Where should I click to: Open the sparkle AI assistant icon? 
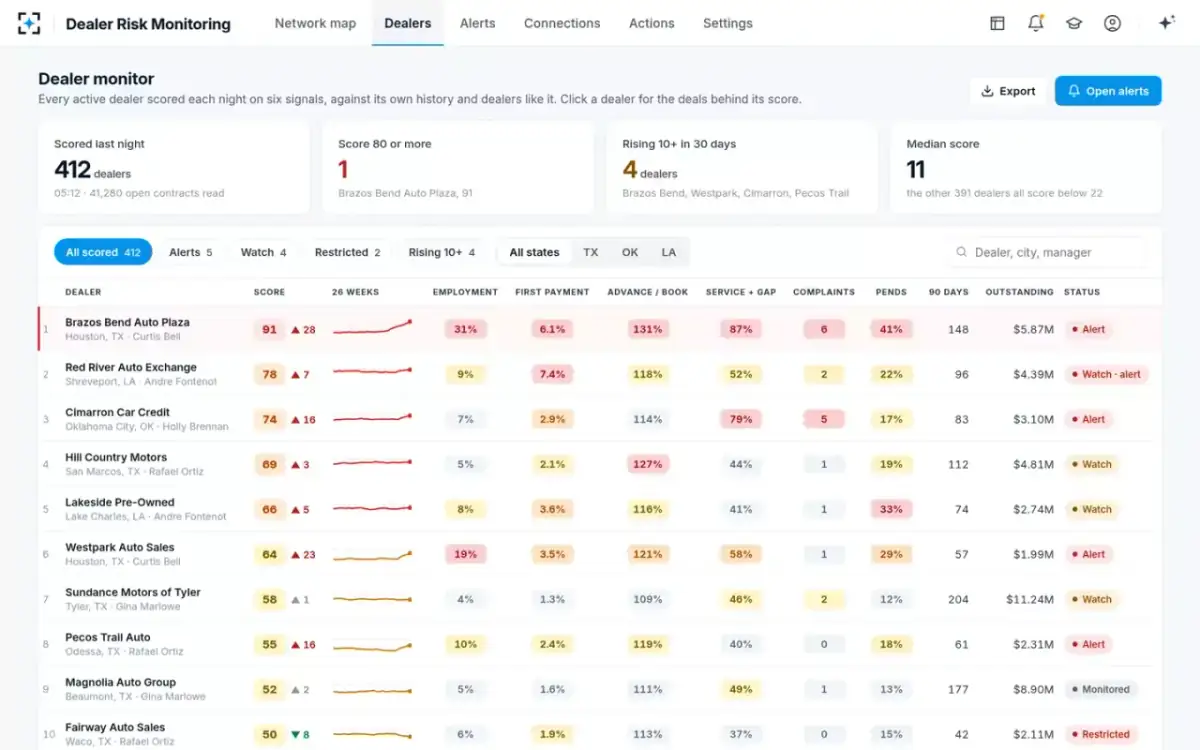pyautogui.click(x=1166, y=23)
